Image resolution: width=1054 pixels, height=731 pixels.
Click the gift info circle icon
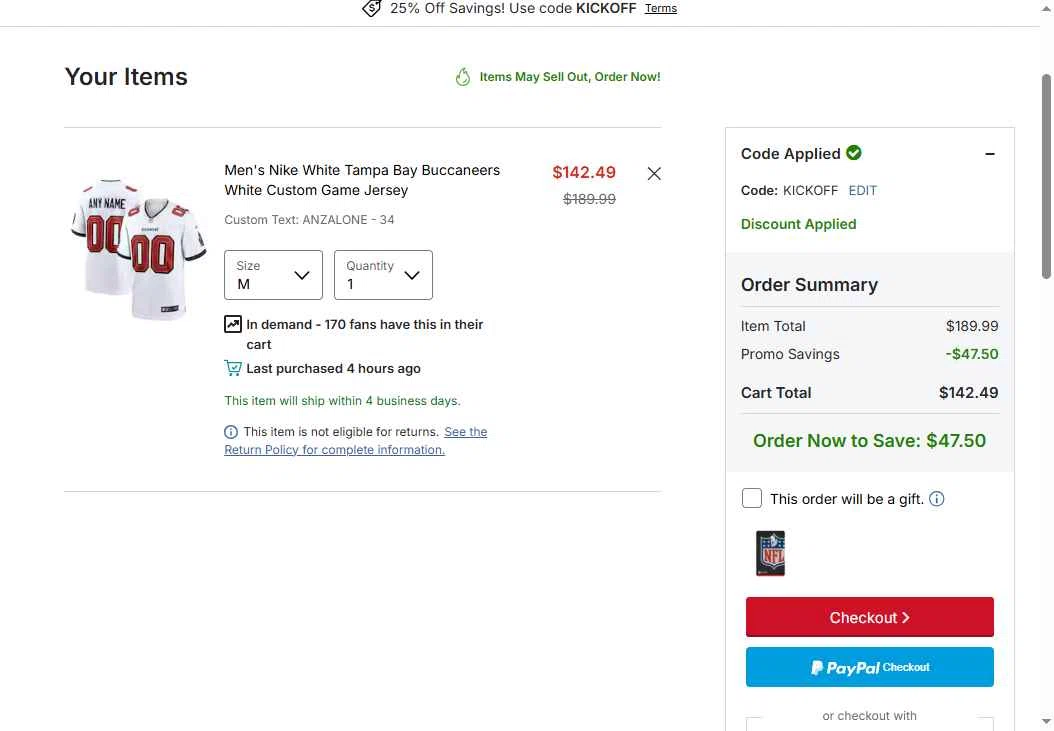936,499
